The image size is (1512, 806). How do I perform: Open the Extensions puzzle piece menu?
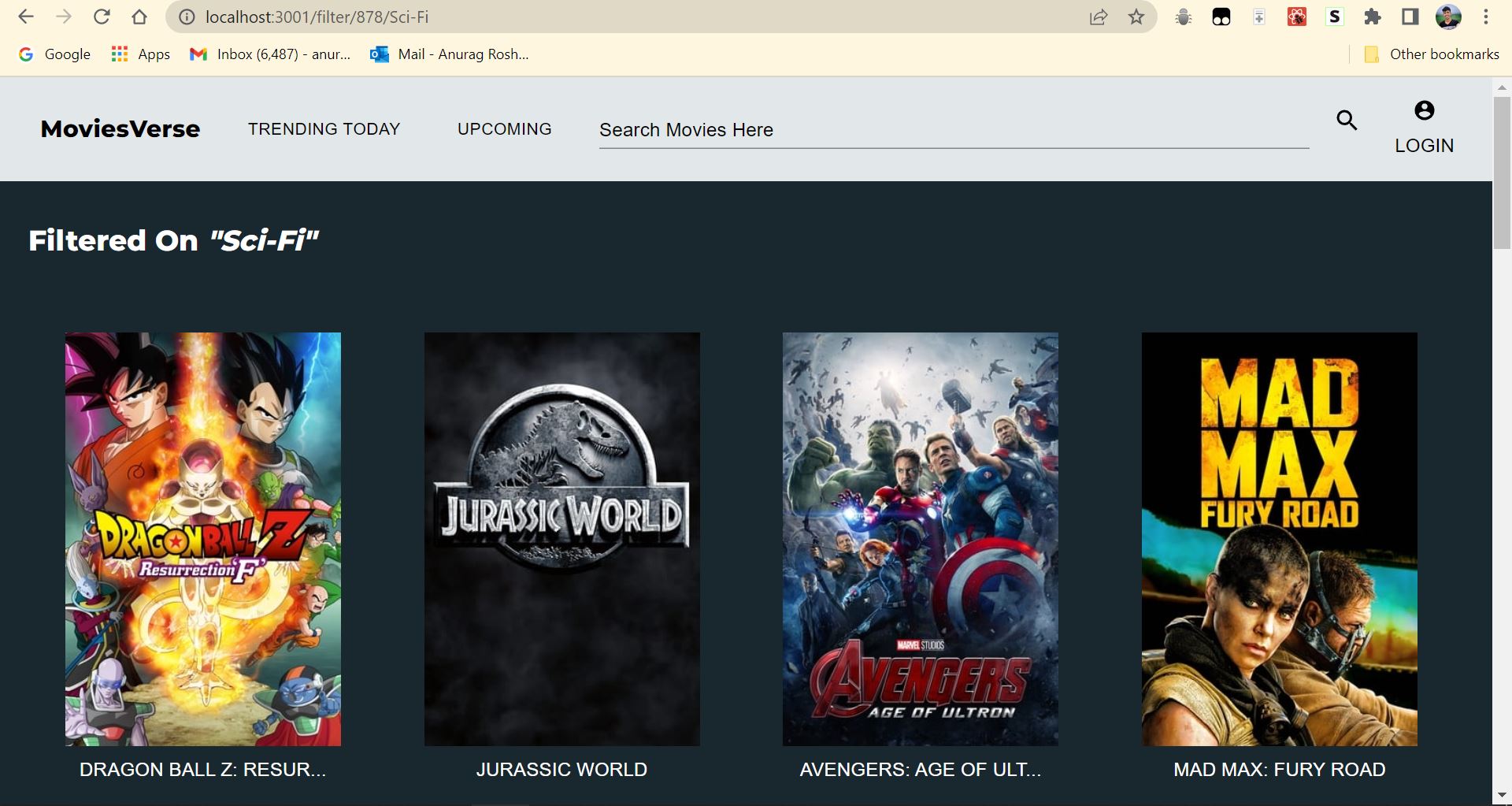(1373, 17)
